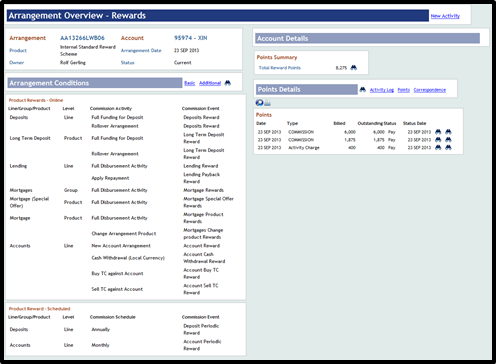Click binoculars icon beside Points Details header
Viewport: 496px width, 364px height.
[363, 89]
